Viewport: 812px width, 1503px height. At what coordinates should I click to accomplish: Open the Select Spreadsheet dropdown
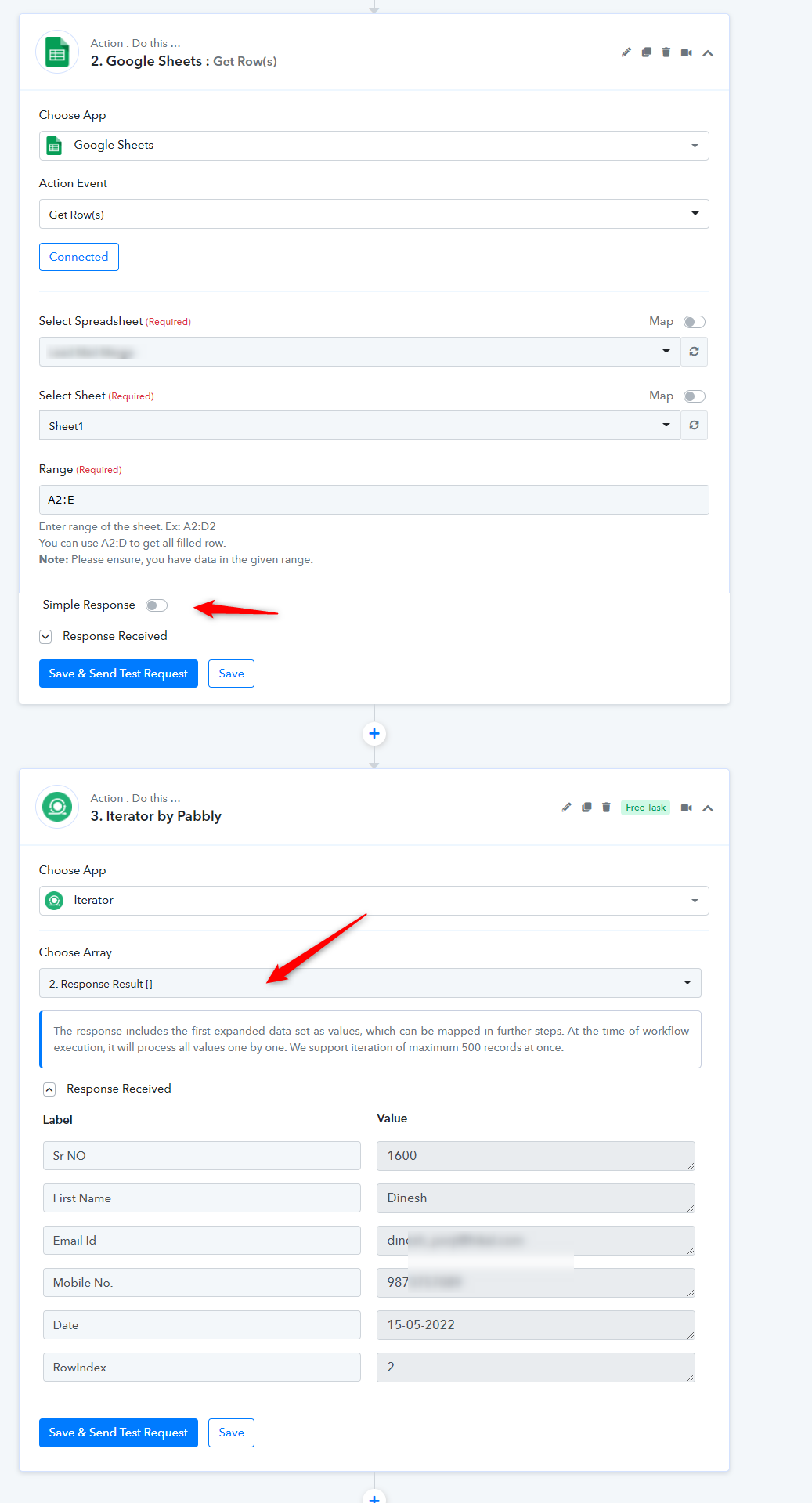pyautogui.click(x=359, y=352)
